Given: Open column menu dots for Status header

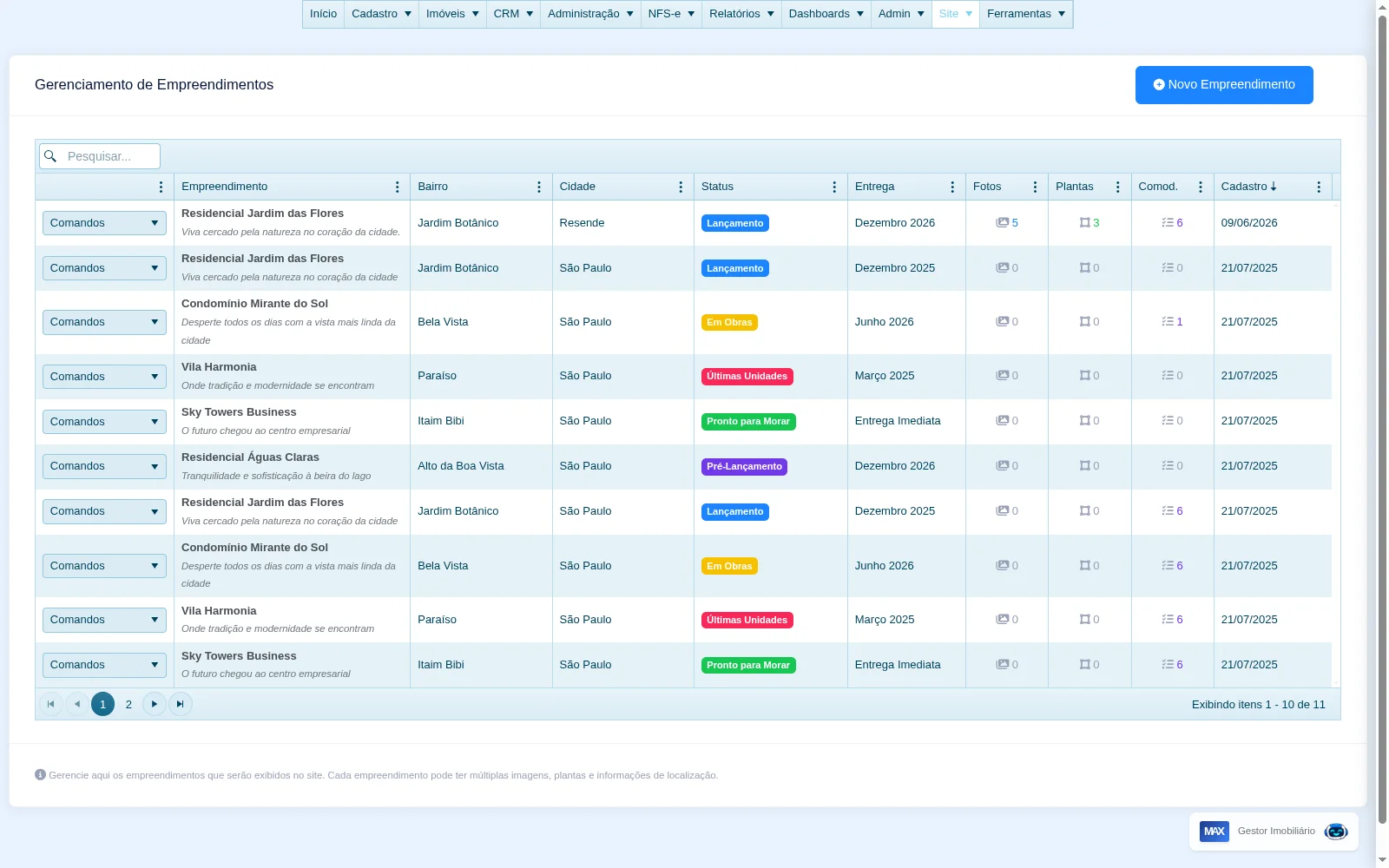Looking at the screenshot, I should click(834, 187).
